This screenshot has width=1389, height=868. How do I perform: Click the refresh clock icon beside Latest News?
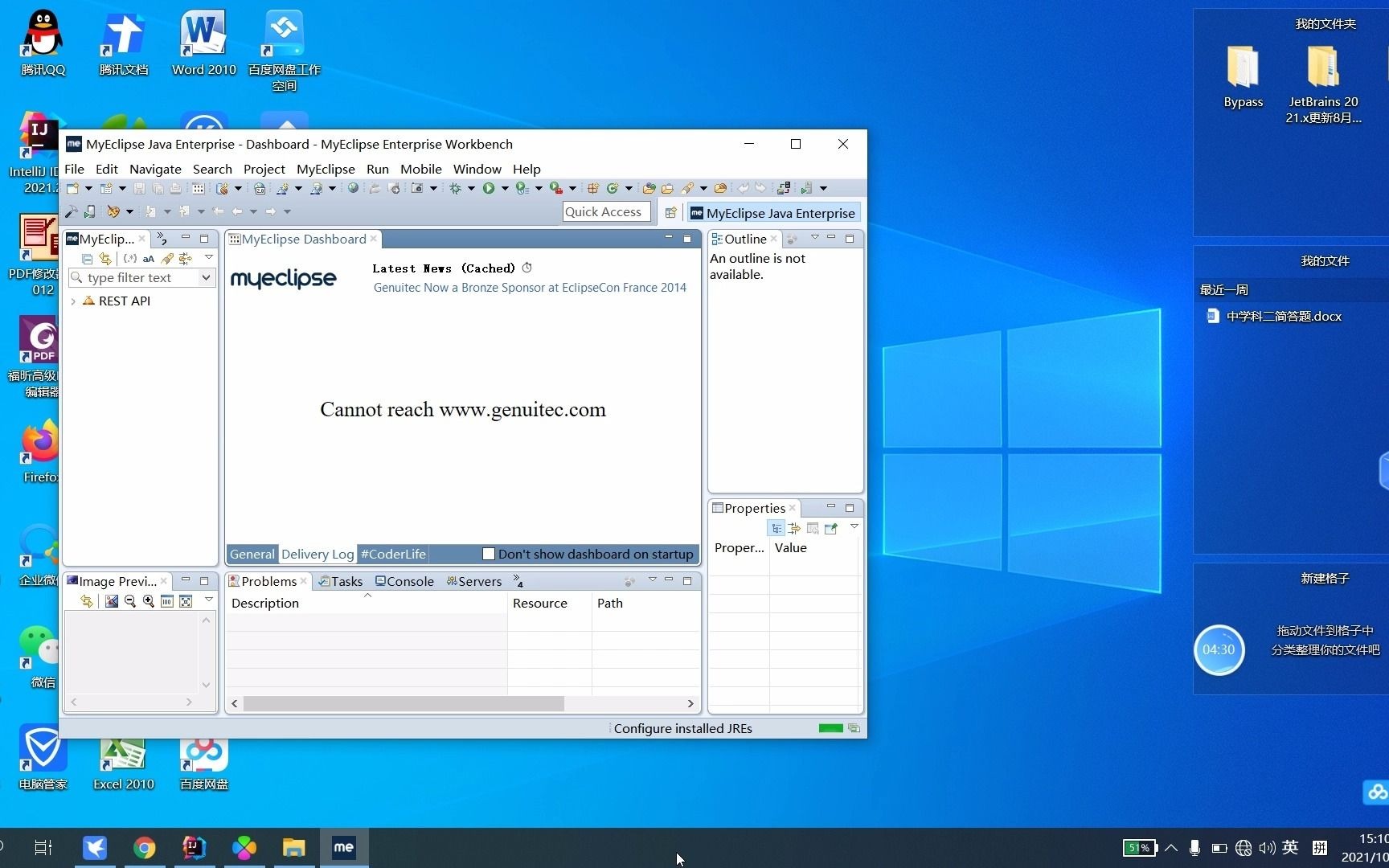coord(527,268)
